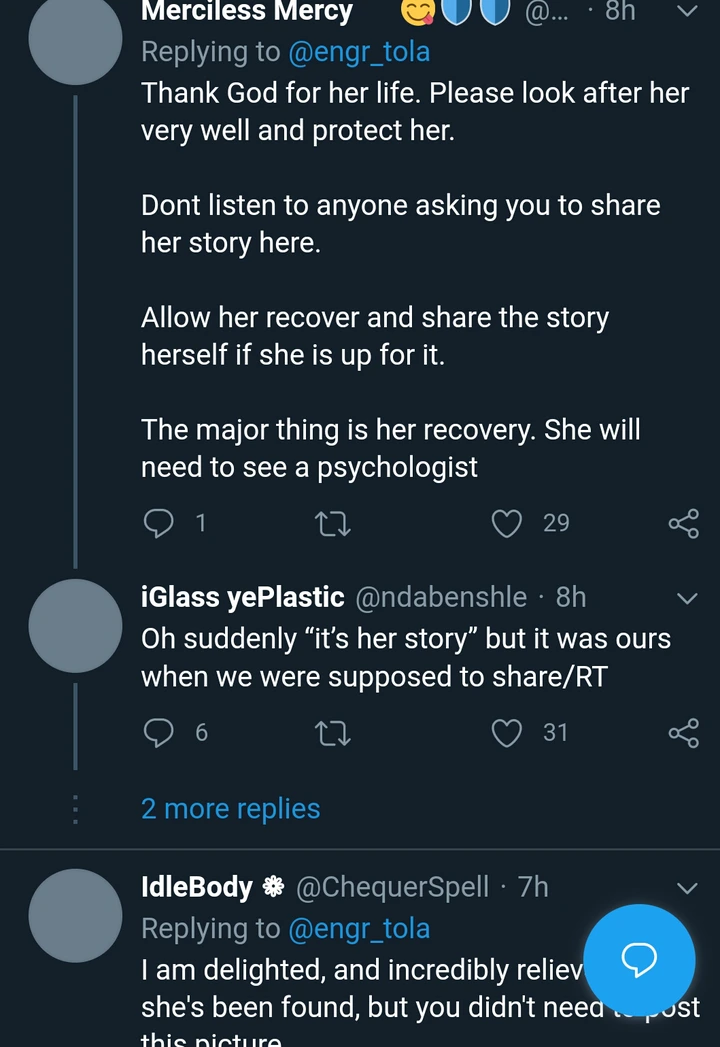Open IdleBody's profile name
Screen dimensions: 720x1047
(x=197, y=887)
